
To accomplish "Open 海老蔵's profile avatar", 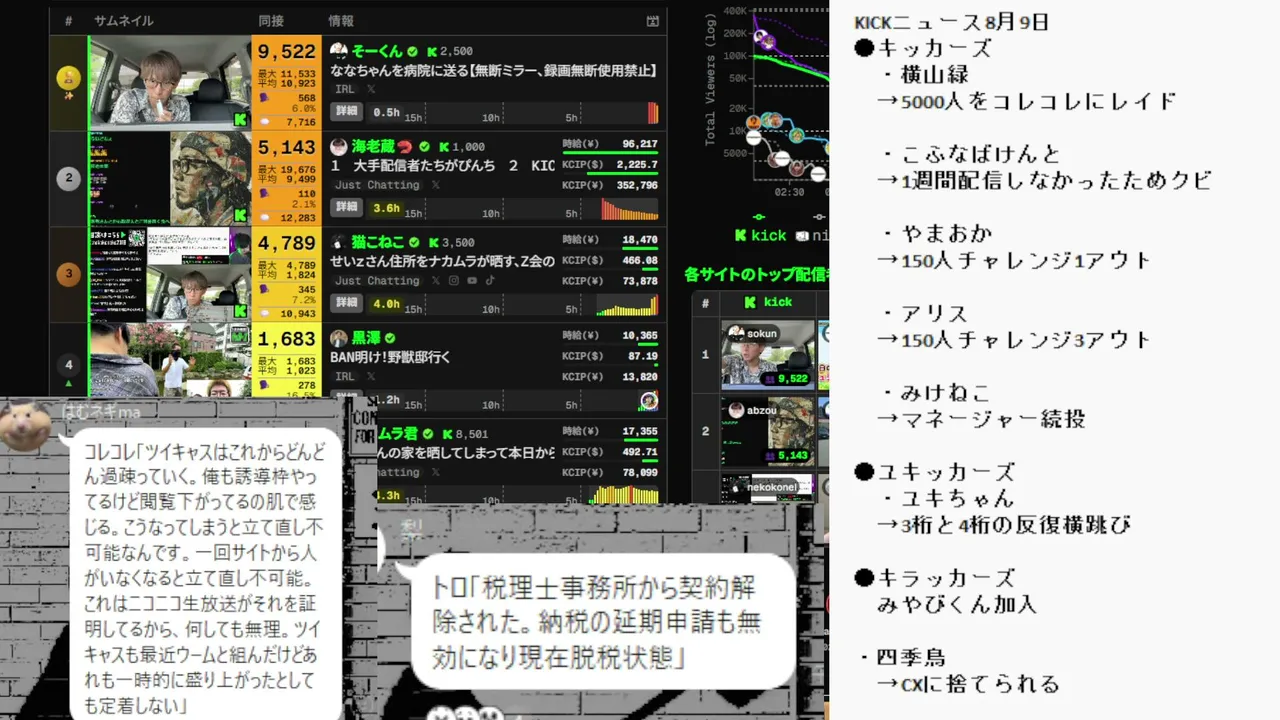I will point(338,146).
